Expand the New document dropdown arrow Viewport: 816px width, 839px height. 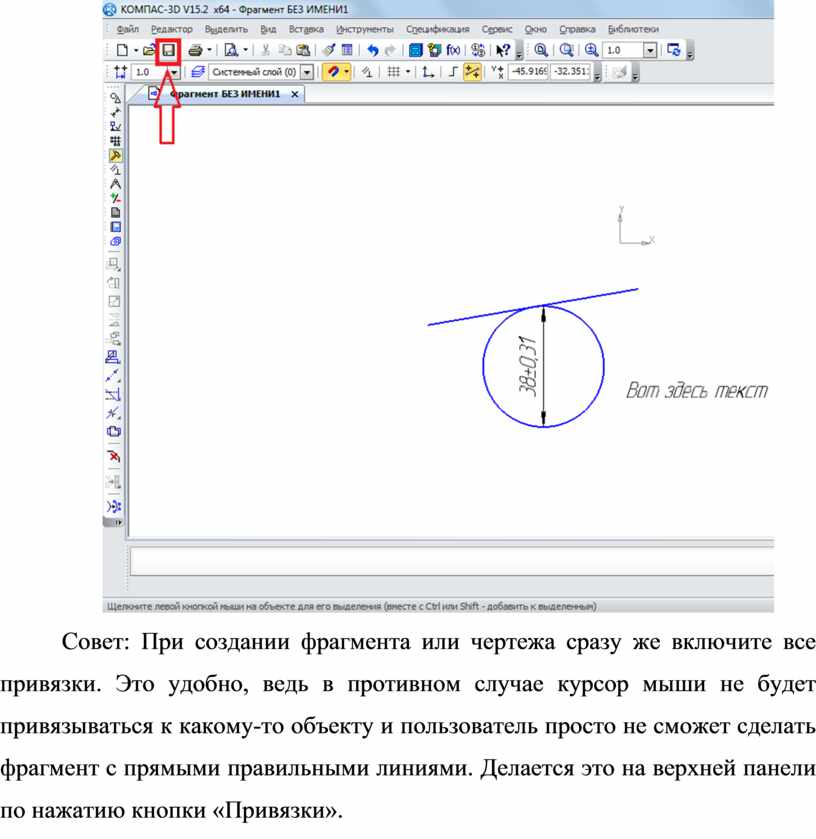pyautogui.click(x=135, y=49)
